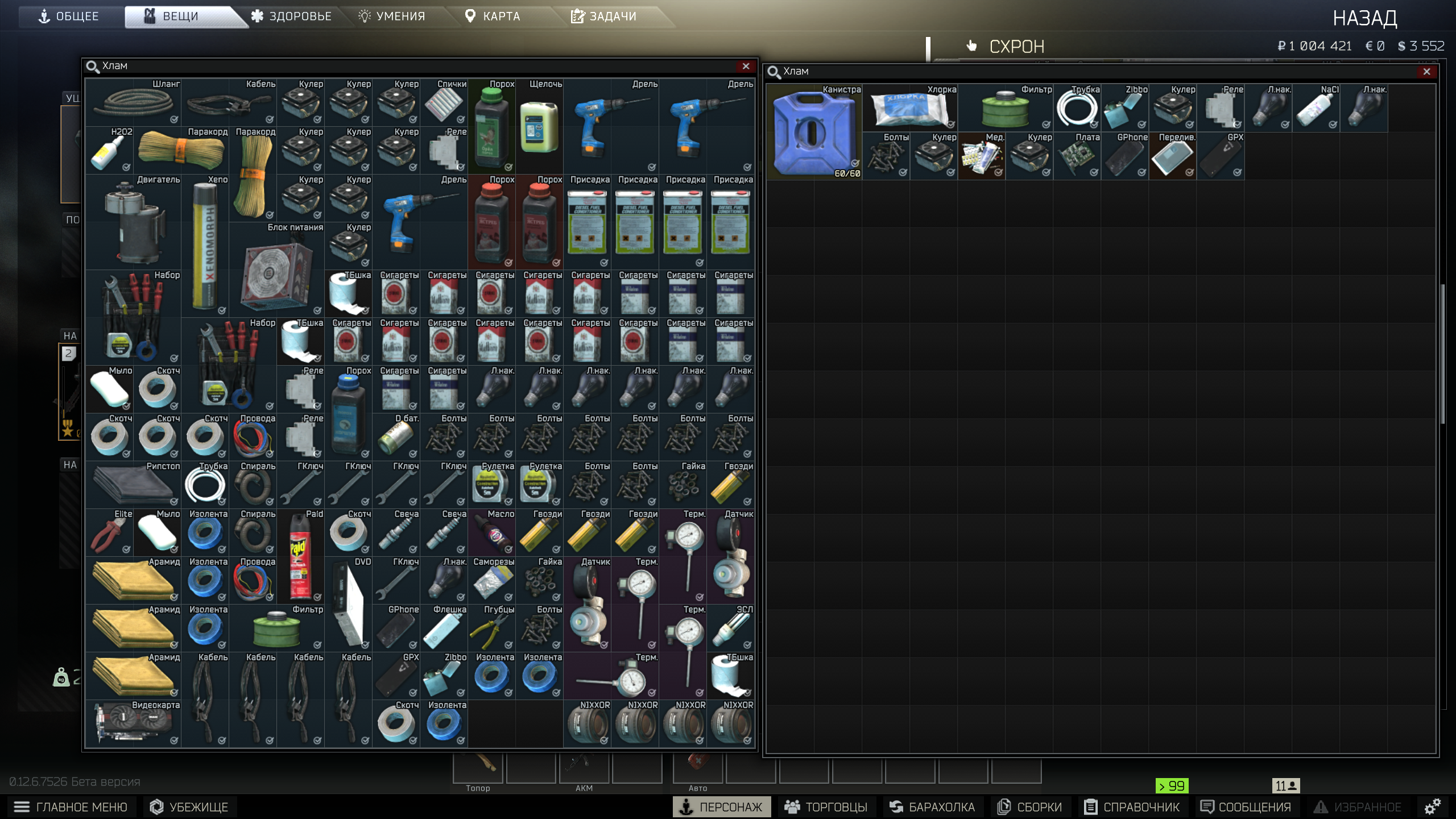Click the НАЗАД back button
The height and width of the screenshot is (819, 1456).
pos(1364,18)
